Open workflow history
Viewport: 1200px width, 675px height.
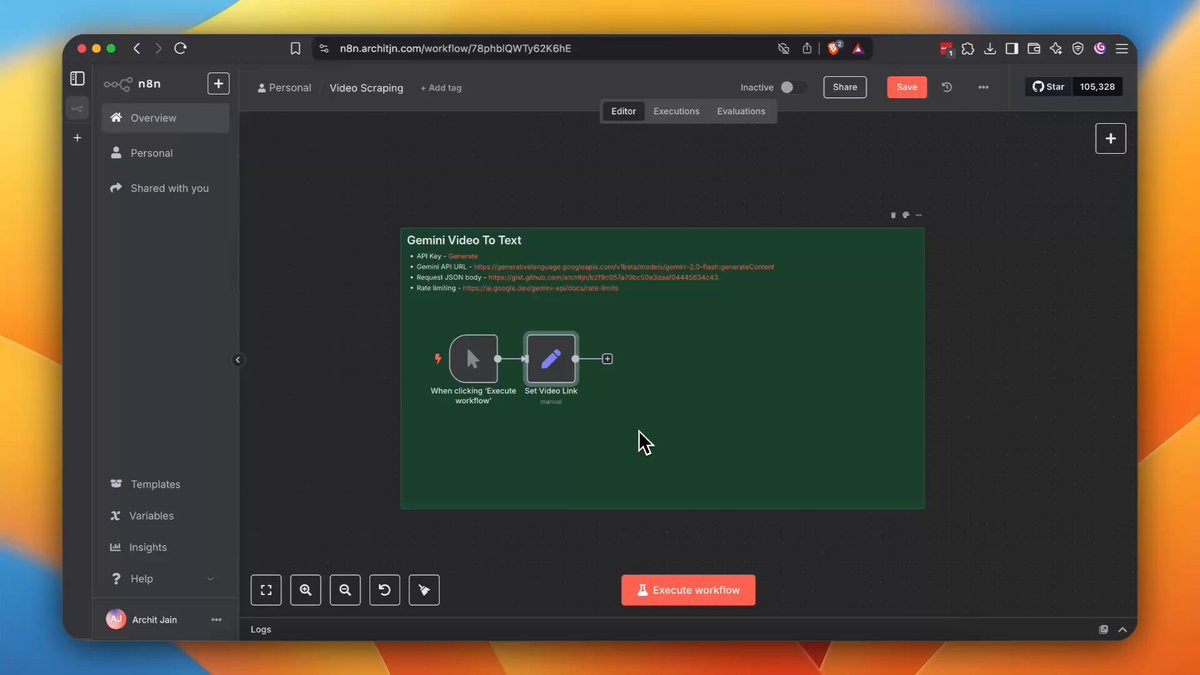(x=947, y=87)
